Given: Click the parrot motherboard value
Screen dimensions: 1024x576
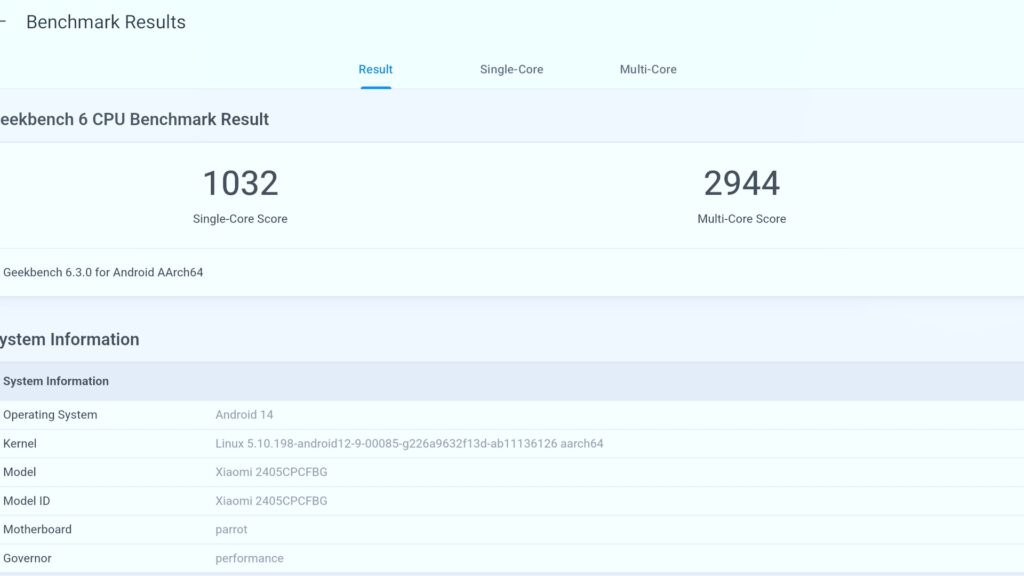Looking at the screenshot, I should tap(231, 529).
